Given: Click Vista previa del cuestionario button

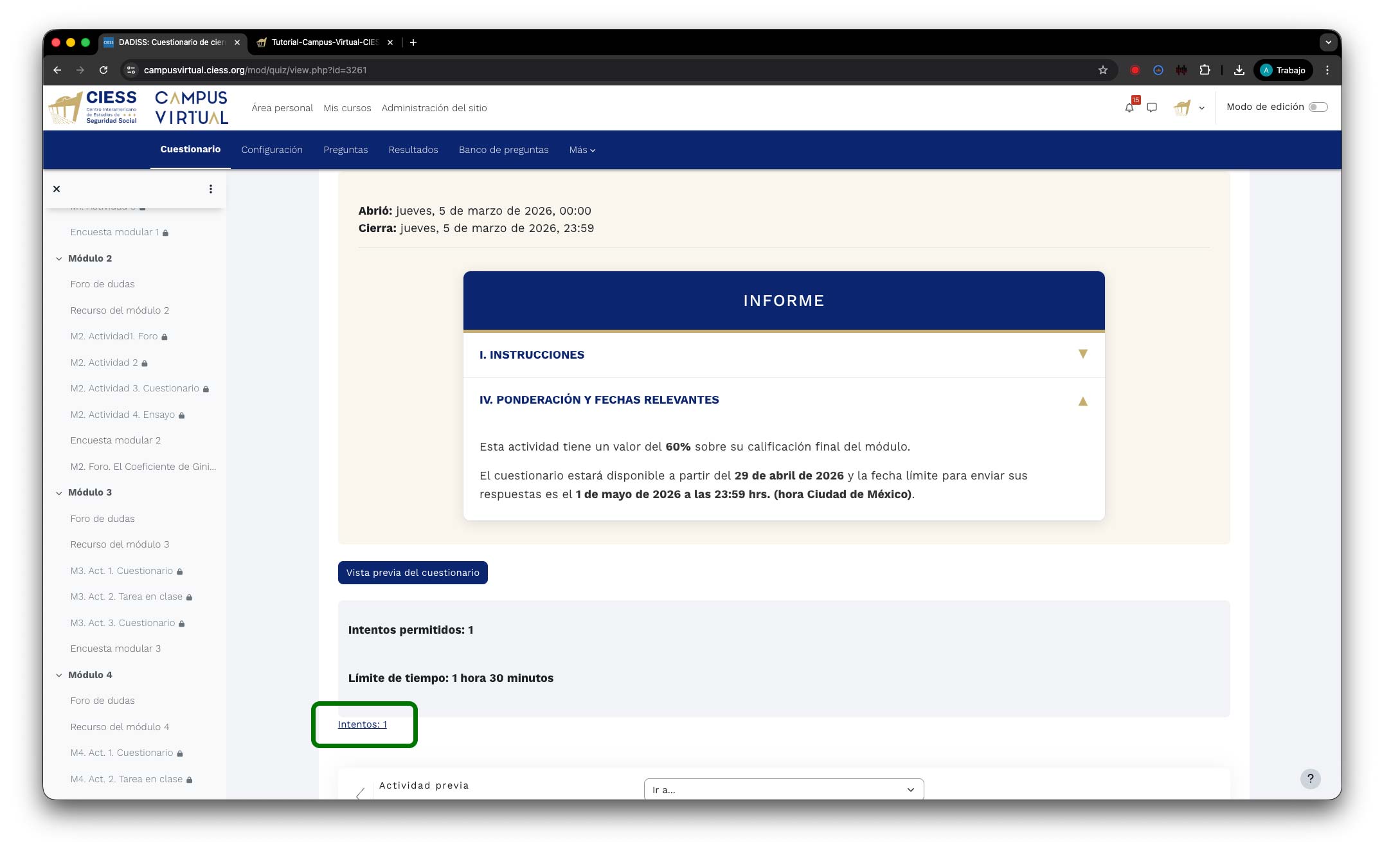Looking at the screenshot, I should click(x=413, y=573).
